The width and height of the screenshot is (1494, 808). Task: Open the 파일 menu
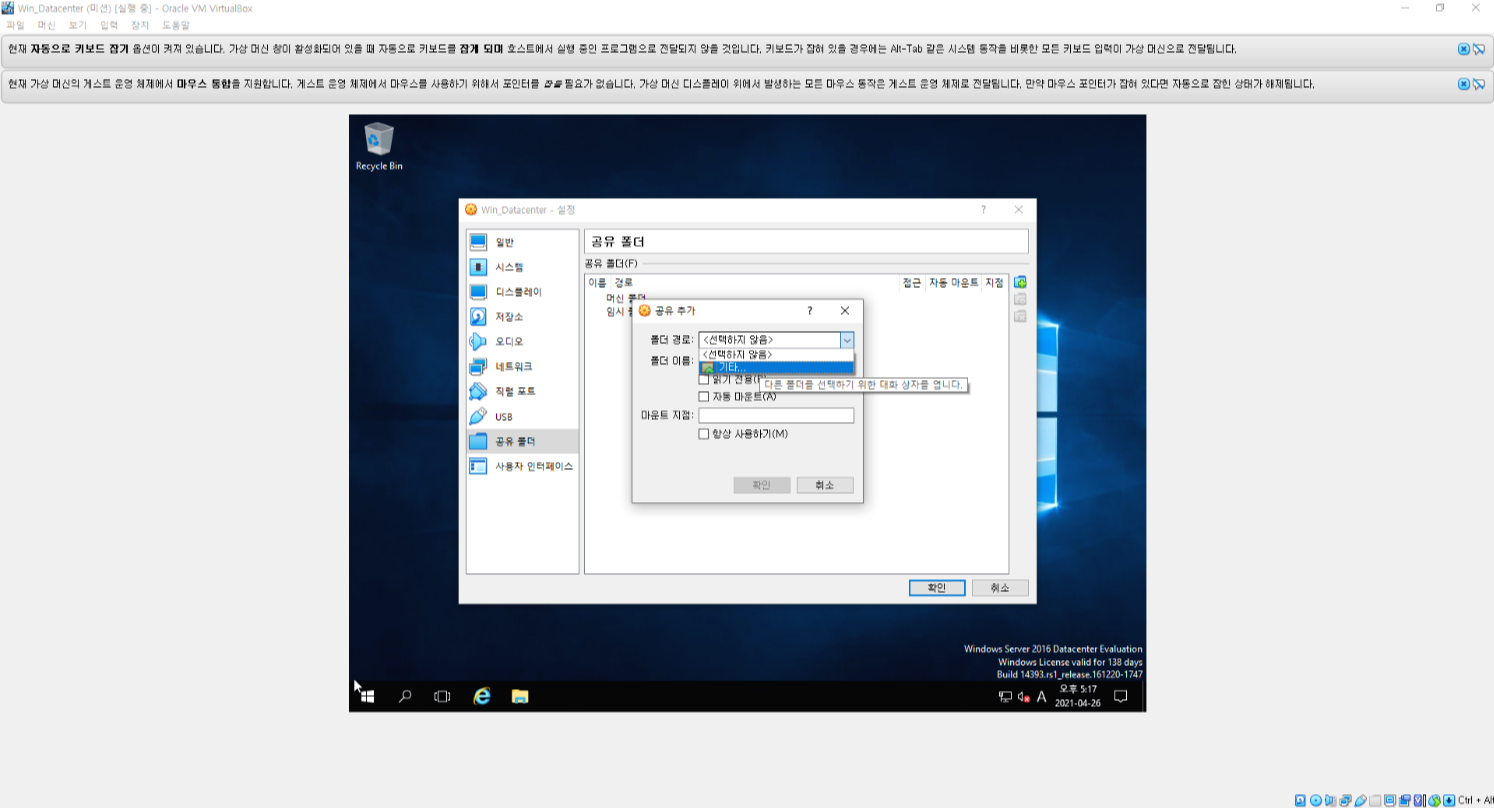[16, 25]
